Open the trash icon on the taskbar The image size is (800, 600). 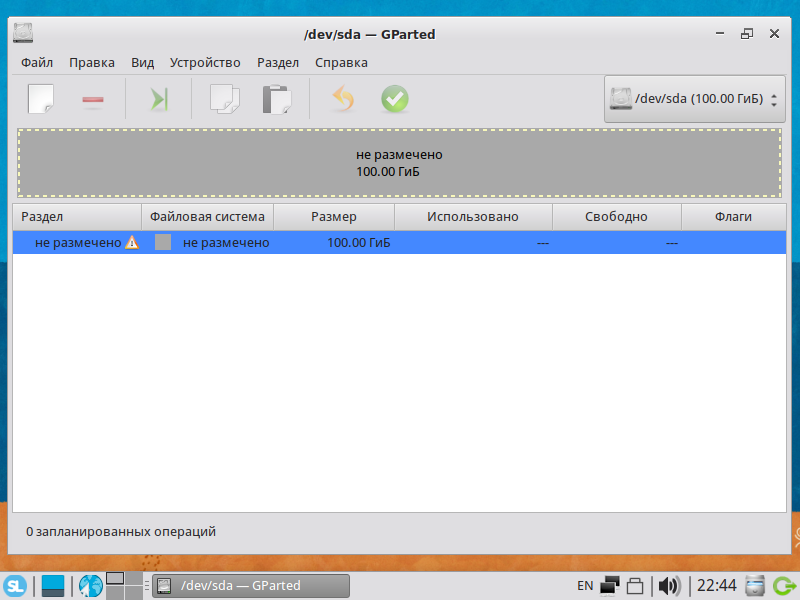(x=755, y=586)
